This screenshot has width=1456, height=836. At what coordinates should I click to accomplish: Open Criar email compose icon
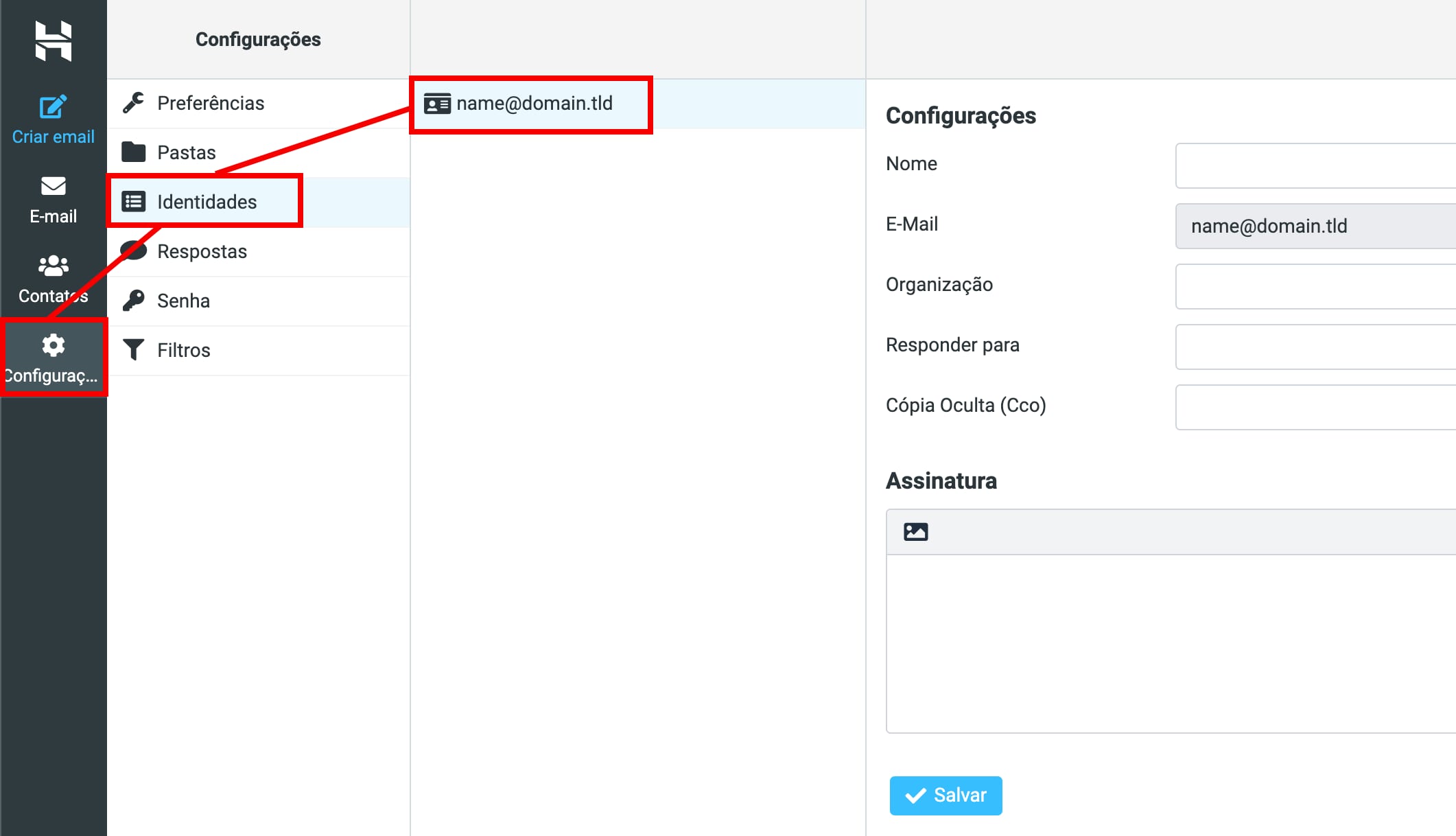[x=54, y=107]
